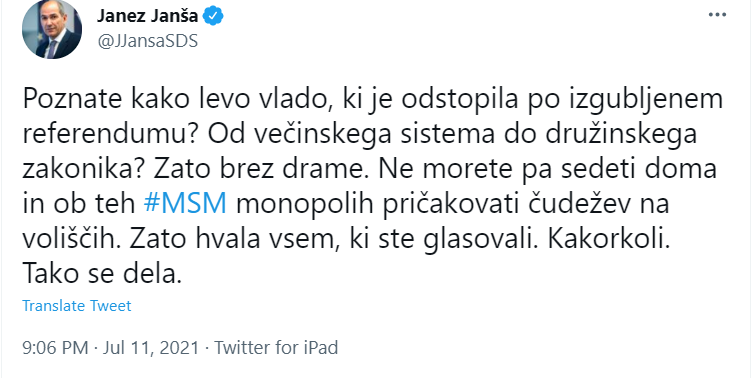
Task: Open the three-dot more options menu
Action: click(x=717, y=15)
